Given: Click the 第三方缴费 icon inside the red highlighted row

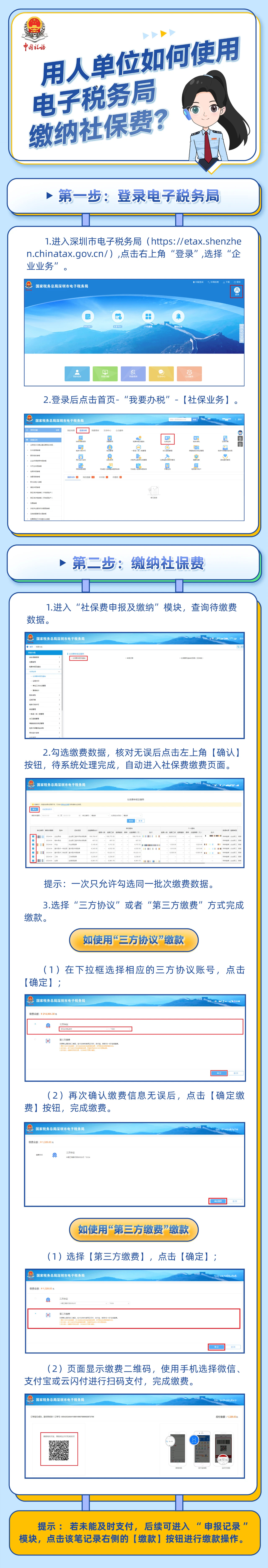Looking at the screenshot, I should click(x=48, y=1315).
